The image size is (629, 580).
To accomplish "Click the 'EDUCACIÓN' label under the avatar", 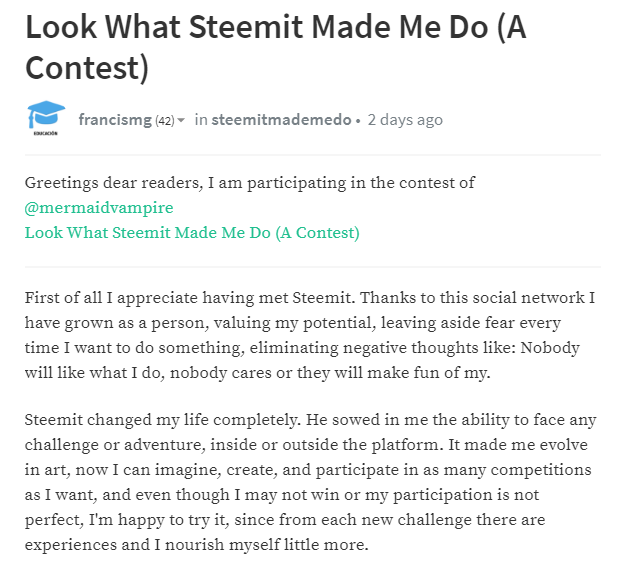I will pyautogui.click(x=46, y=133).
